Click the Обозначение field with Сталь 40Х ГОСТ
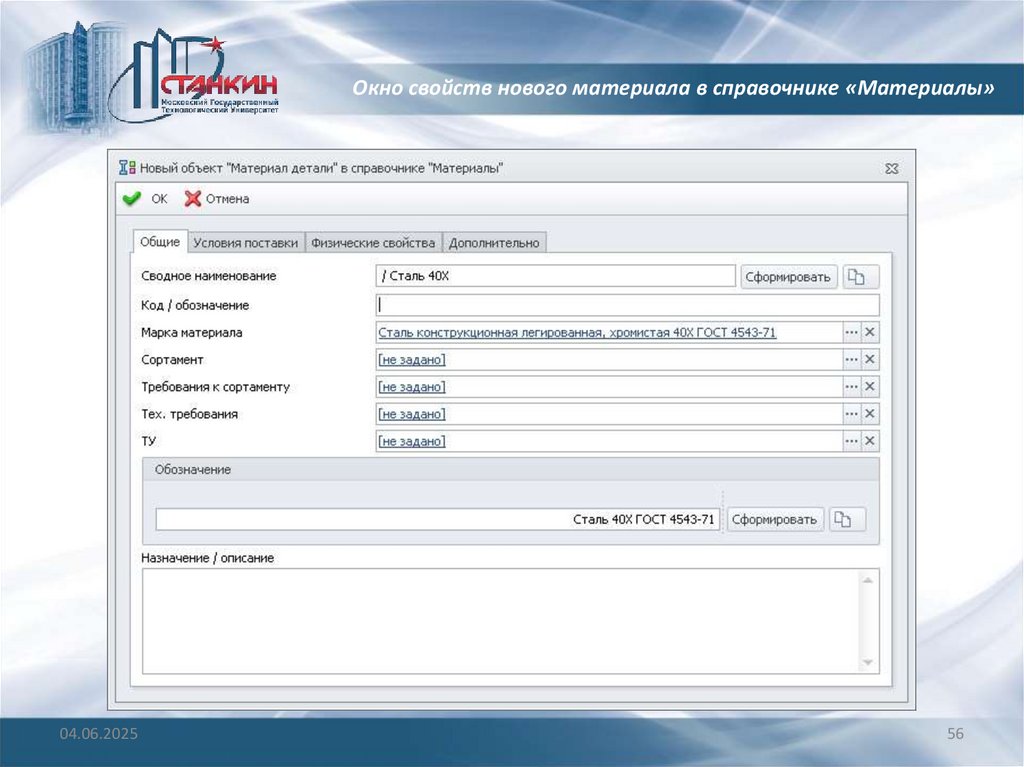 click(x=438, y=520)
